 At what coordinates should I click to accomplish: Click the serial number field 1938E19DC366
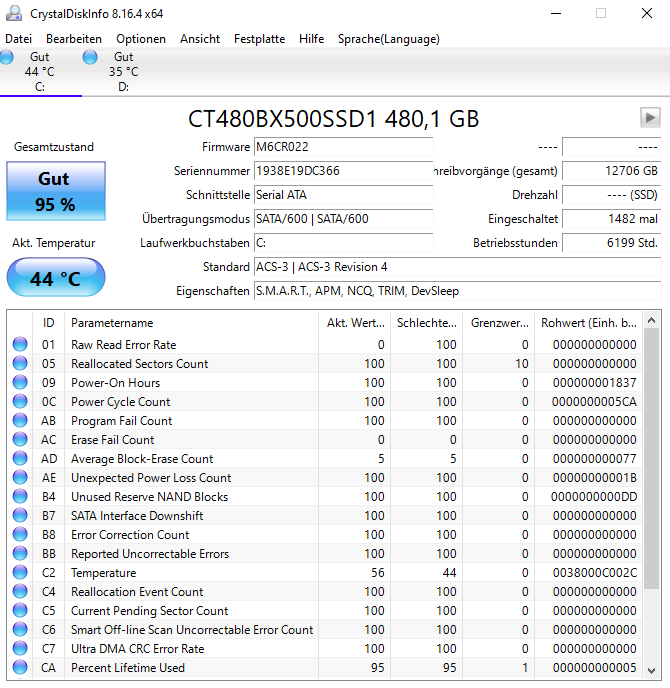(344, 171)
